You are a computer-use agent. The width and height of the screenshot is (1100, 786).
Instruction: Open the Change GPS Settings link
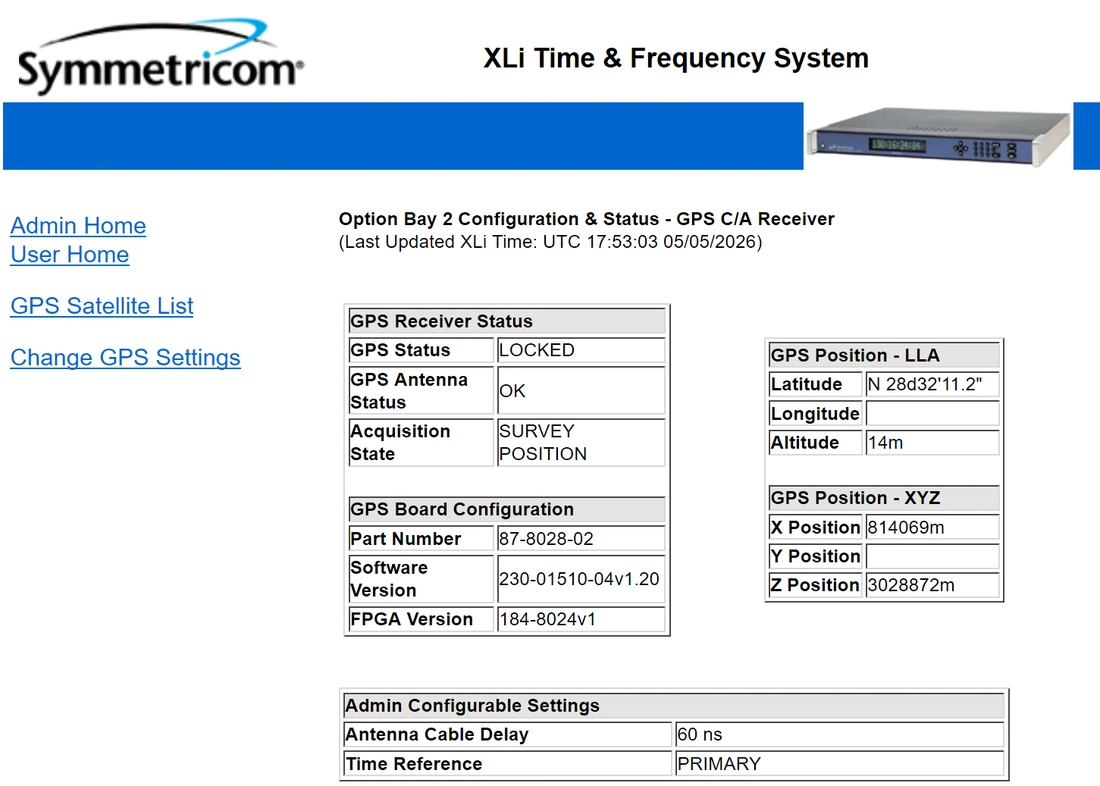(x=125, y=357)
